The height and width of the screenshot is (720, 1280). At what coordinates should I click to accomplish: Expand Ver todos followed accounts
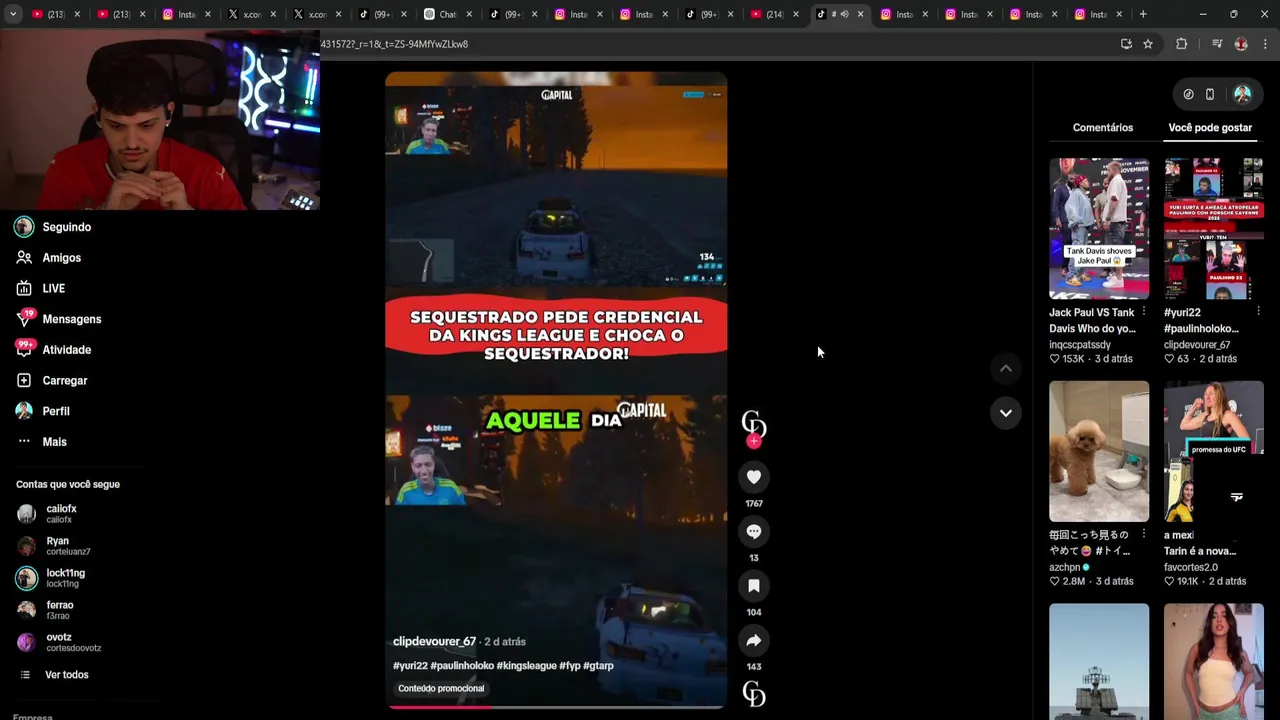(x=55, y=675)
